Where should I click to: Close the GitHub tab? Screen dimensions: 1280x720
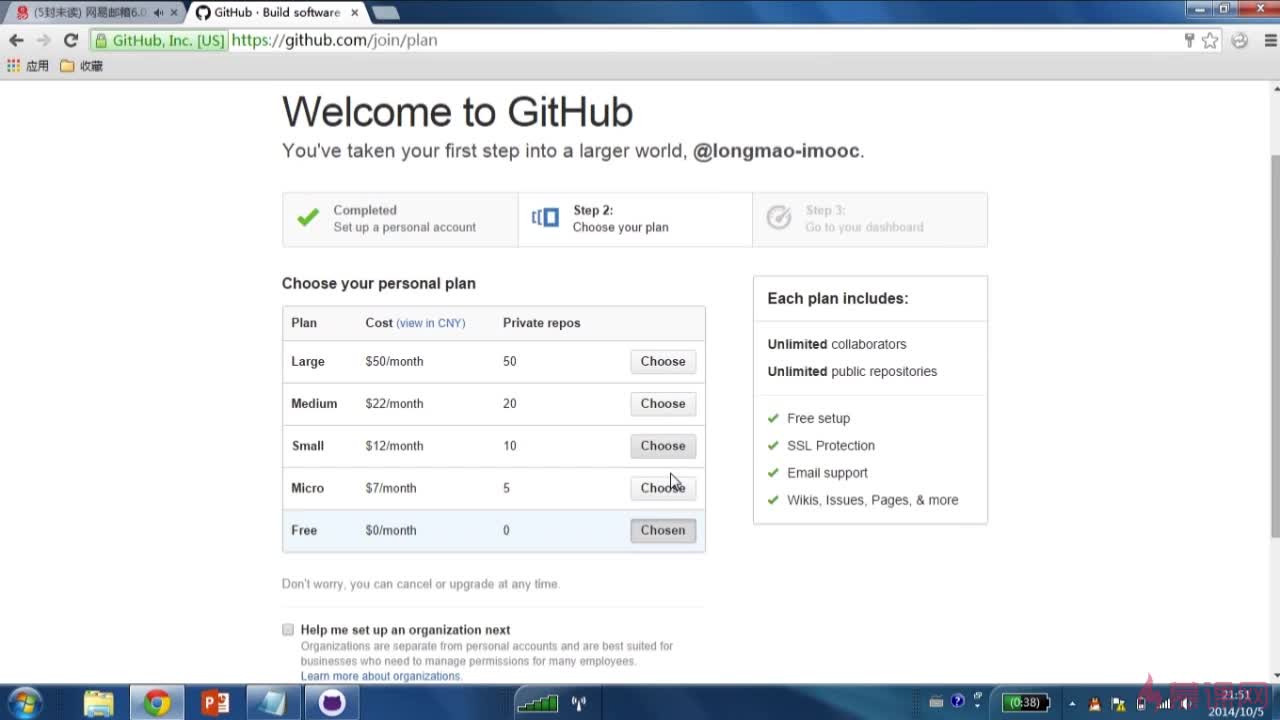tap(353, 13)
